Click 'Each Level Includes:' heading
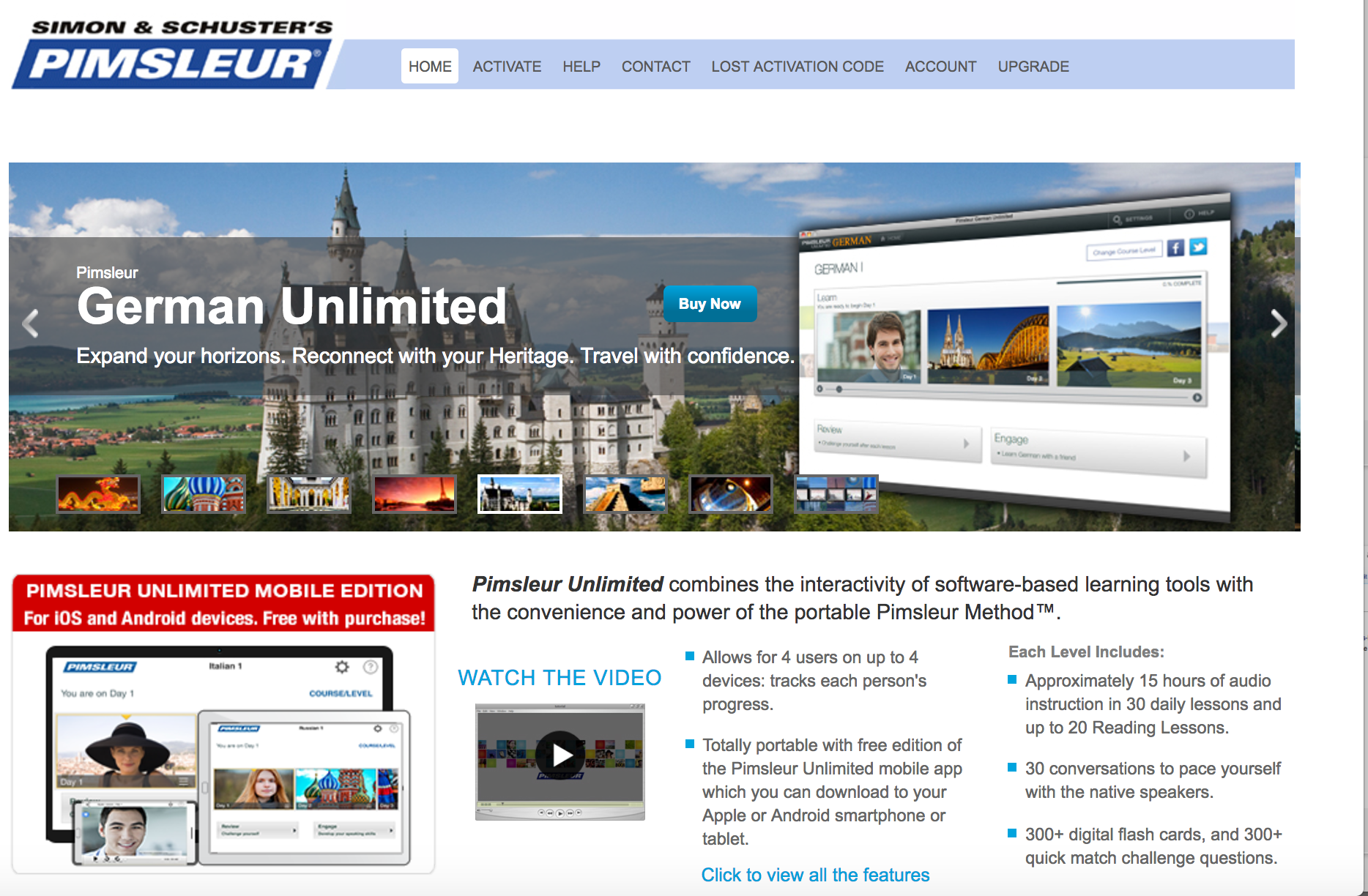Image resolution: width=1368 pixels, height=896 pixels. 1086,652
